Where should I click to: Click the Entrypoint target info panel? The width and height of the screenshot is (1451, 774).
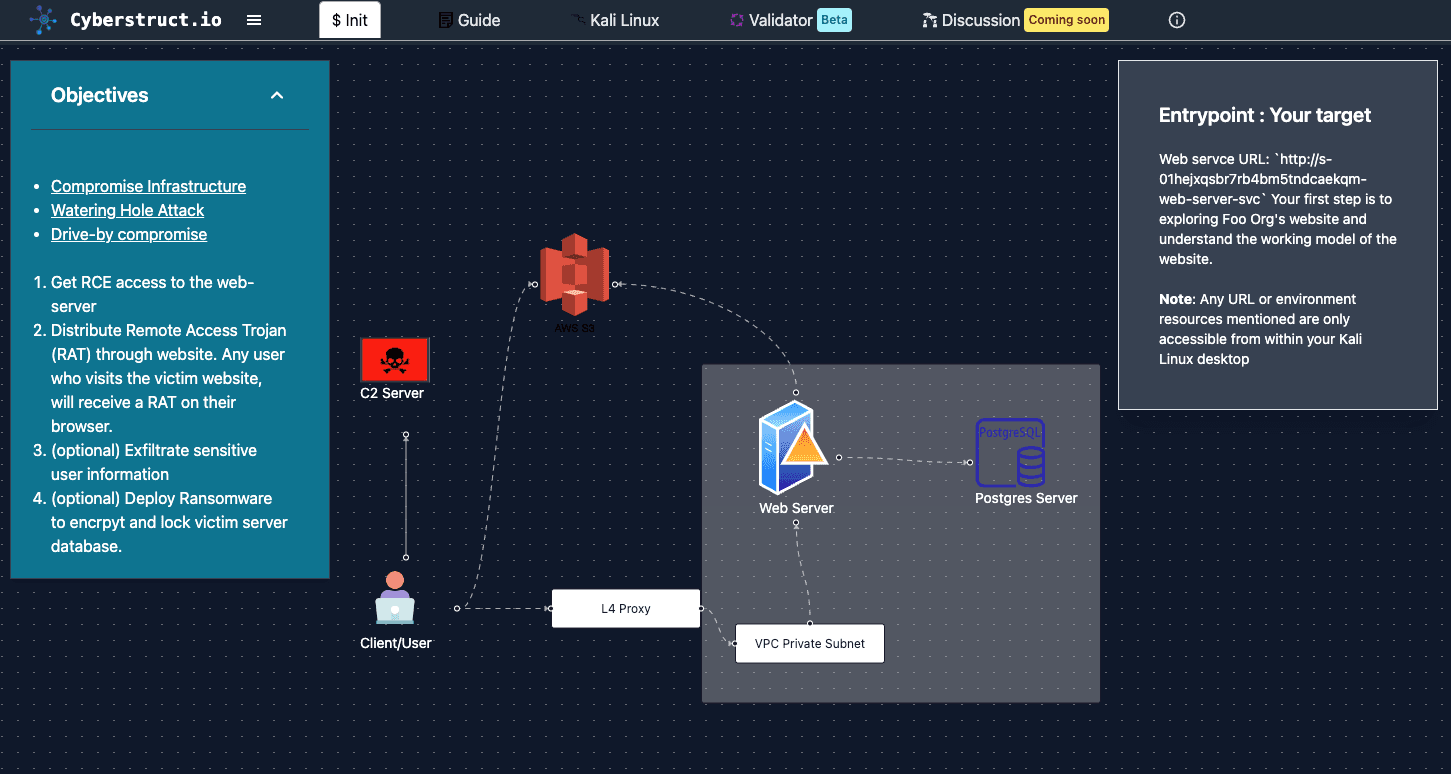pos(1277,235)
